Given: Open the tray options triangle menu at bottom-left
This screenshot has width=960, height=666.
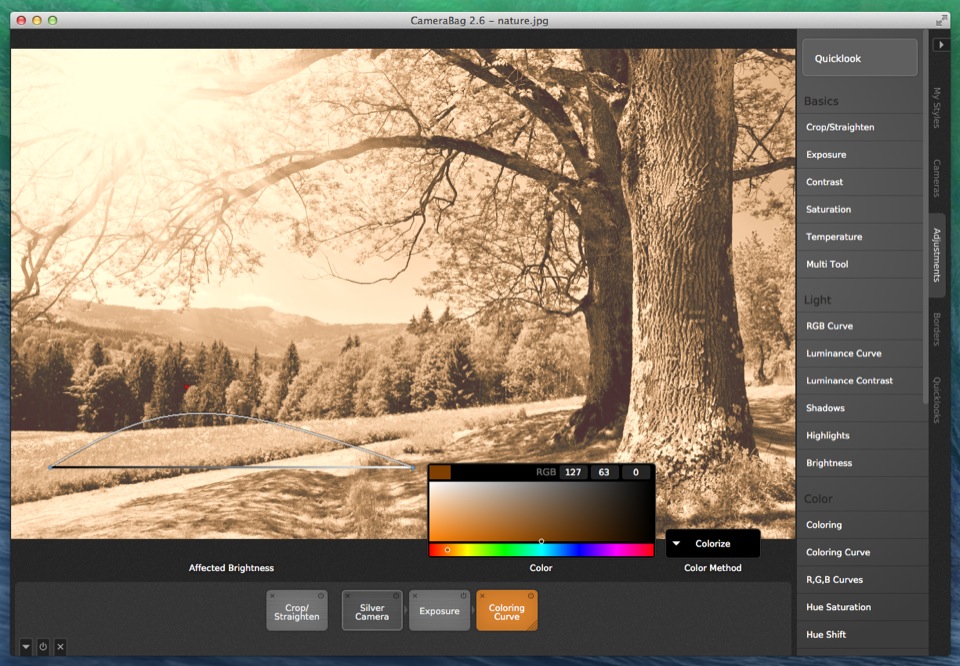Looking at the screenshot, I should (26, 646).
